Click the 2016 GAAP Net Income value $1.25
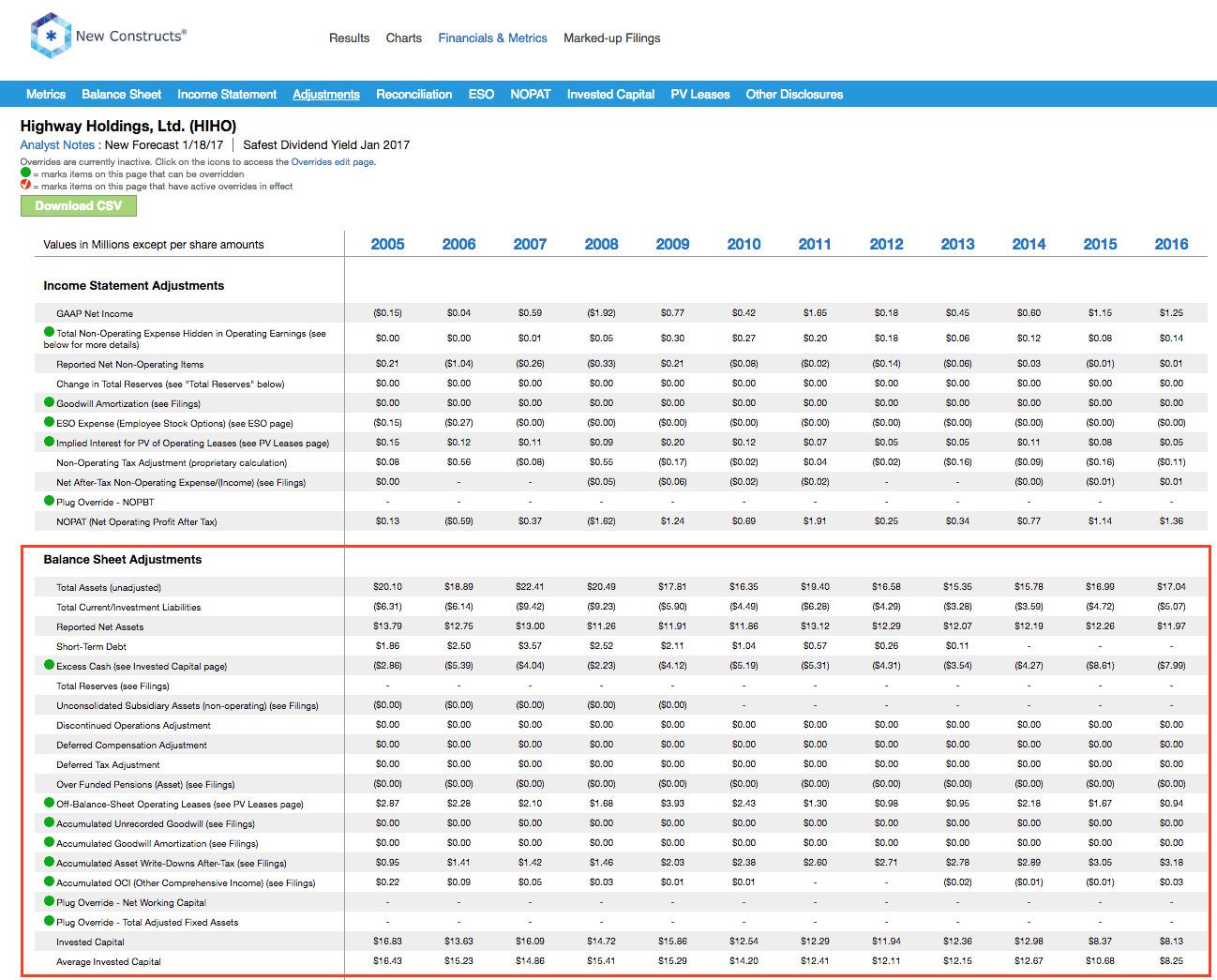Viewport: 1217px width, 980px height. coord(1171,312)
